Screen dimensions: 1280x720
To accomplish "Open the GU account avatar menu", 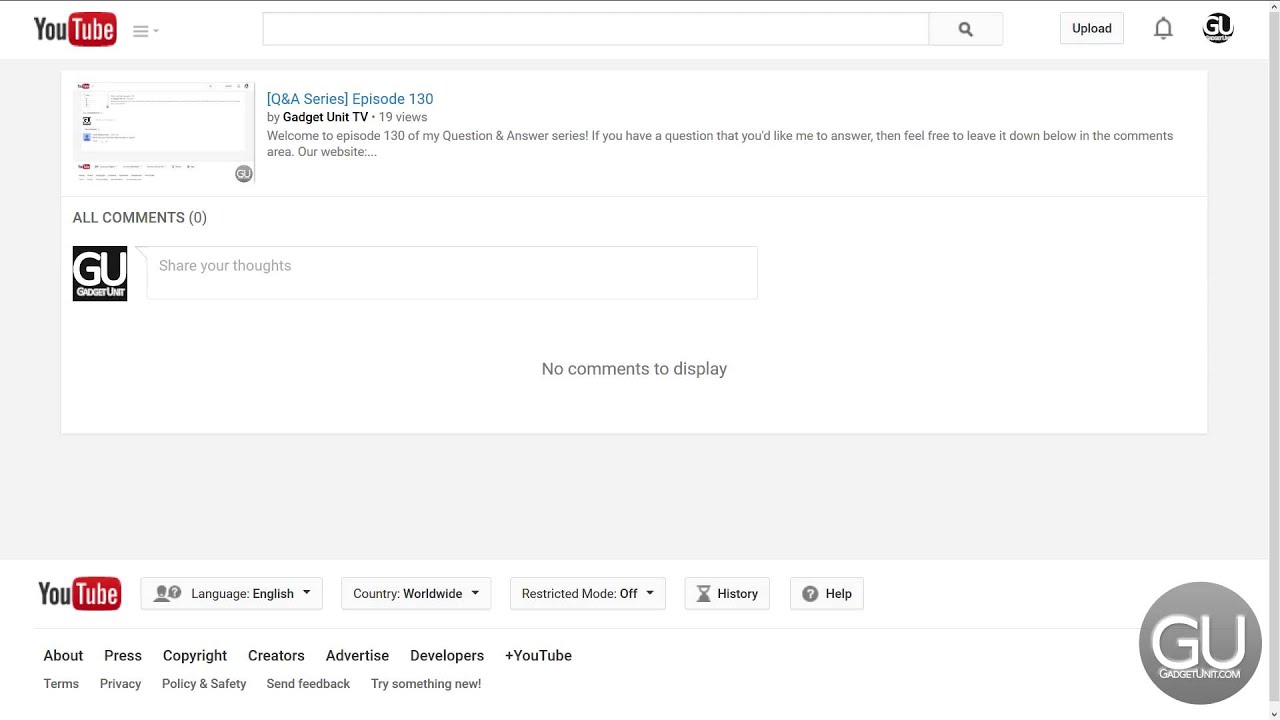I will pos(1218,29).
